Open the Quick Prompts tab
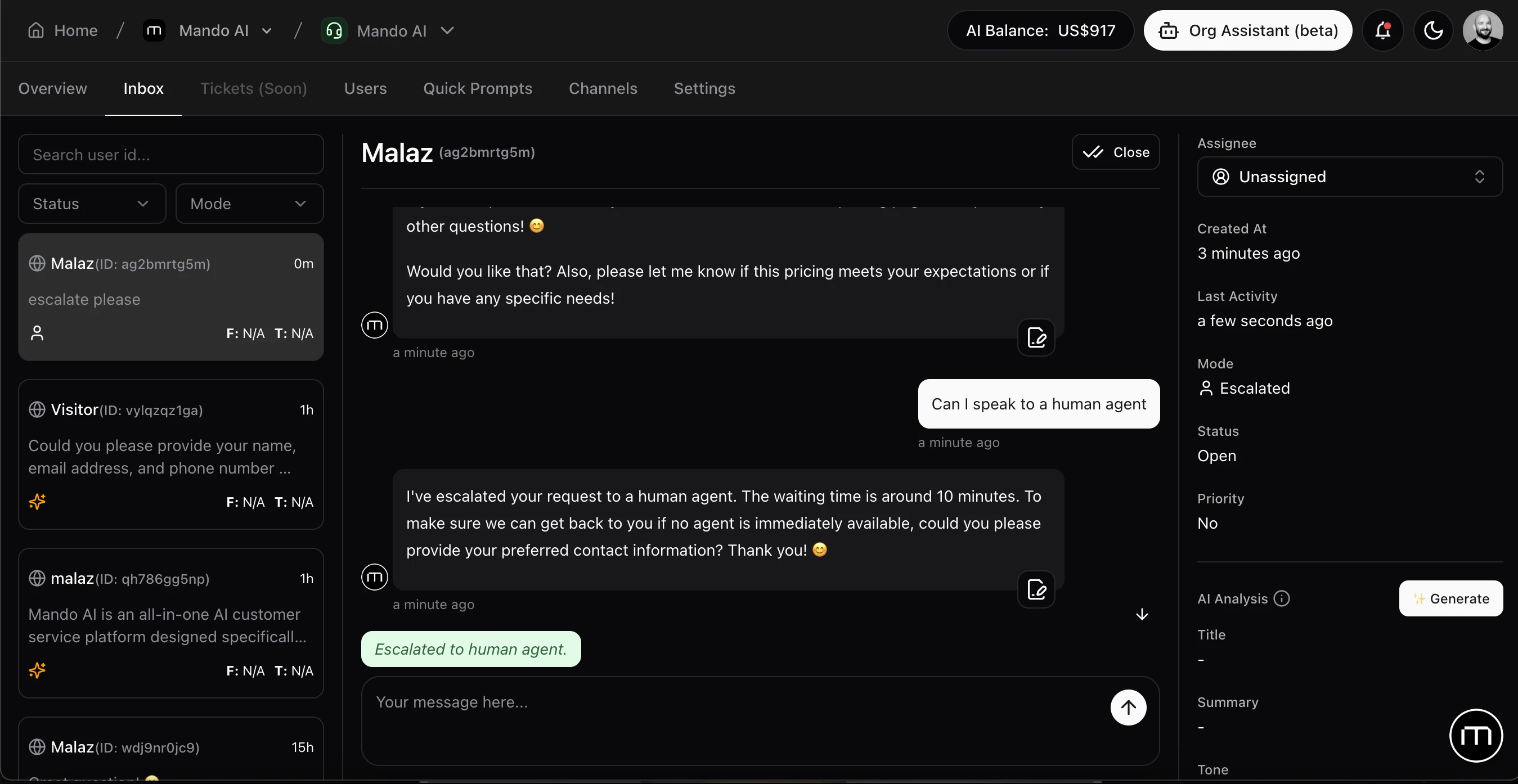This screenshot has width=1518, height=784. pos(477,88)
